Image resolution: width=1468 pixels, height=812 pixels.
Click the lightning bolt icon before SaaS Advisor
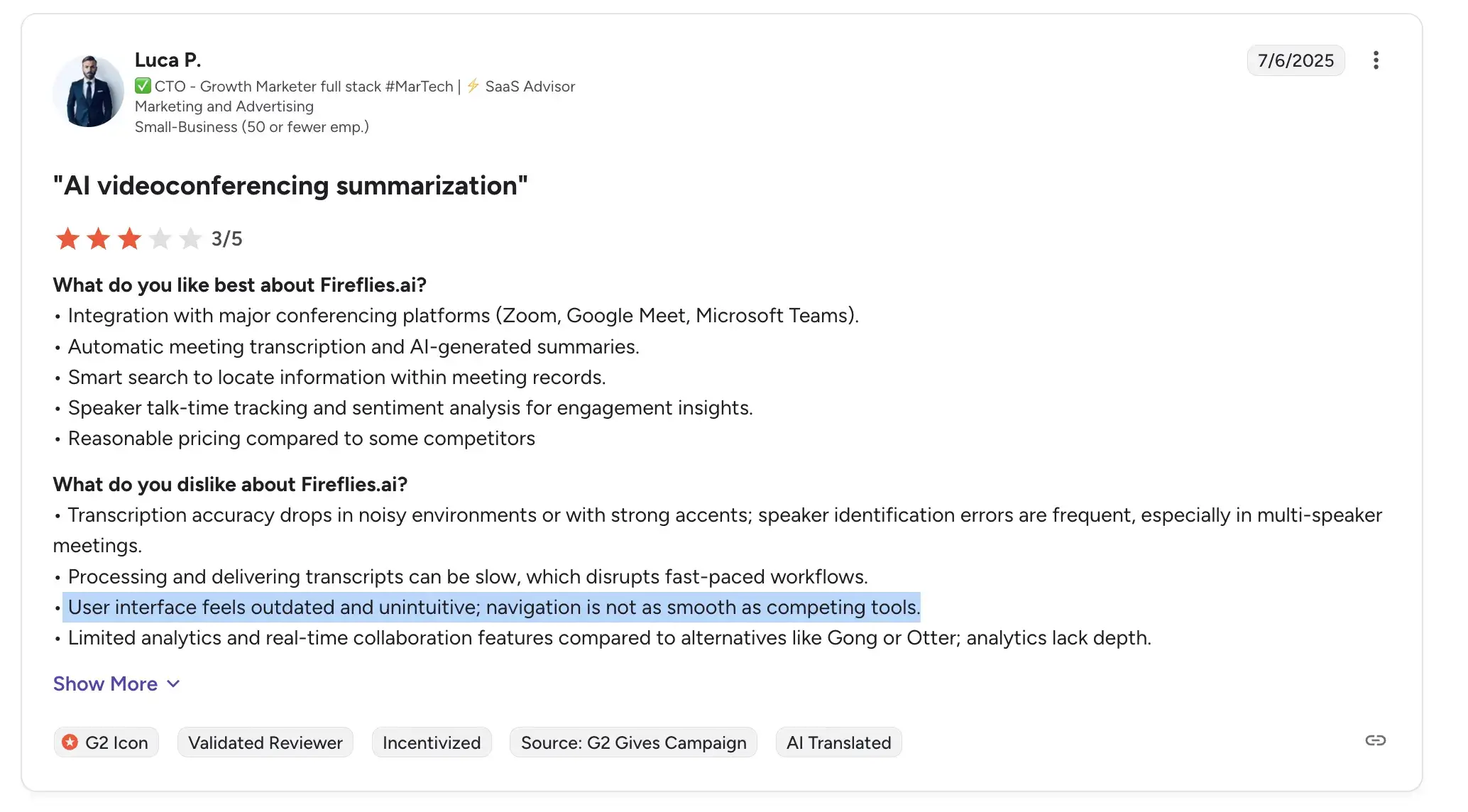coord(473,86)
